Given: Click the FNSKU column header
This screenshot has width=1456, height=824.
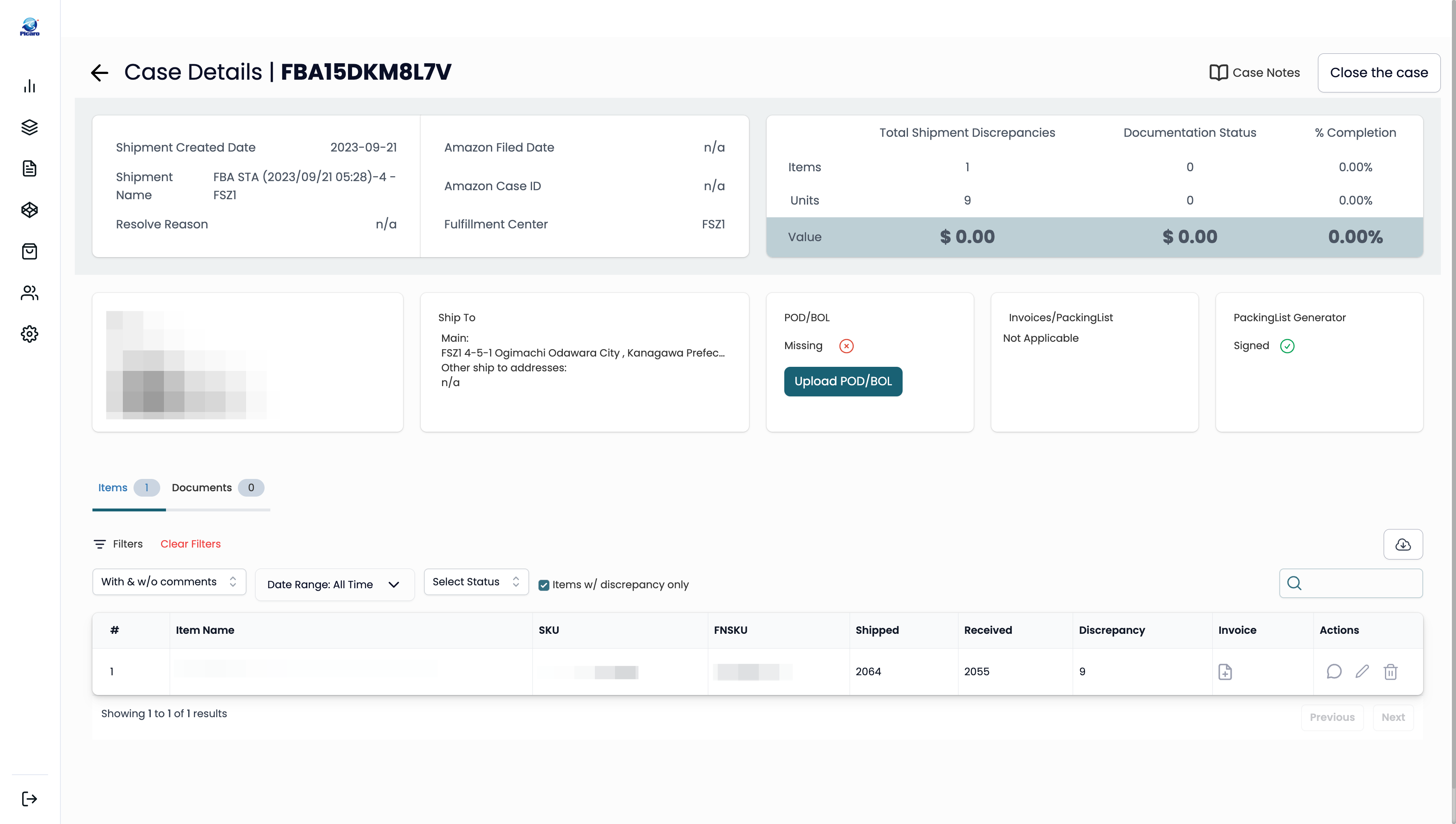Looking at the screenshot, I should pos(730,631).
